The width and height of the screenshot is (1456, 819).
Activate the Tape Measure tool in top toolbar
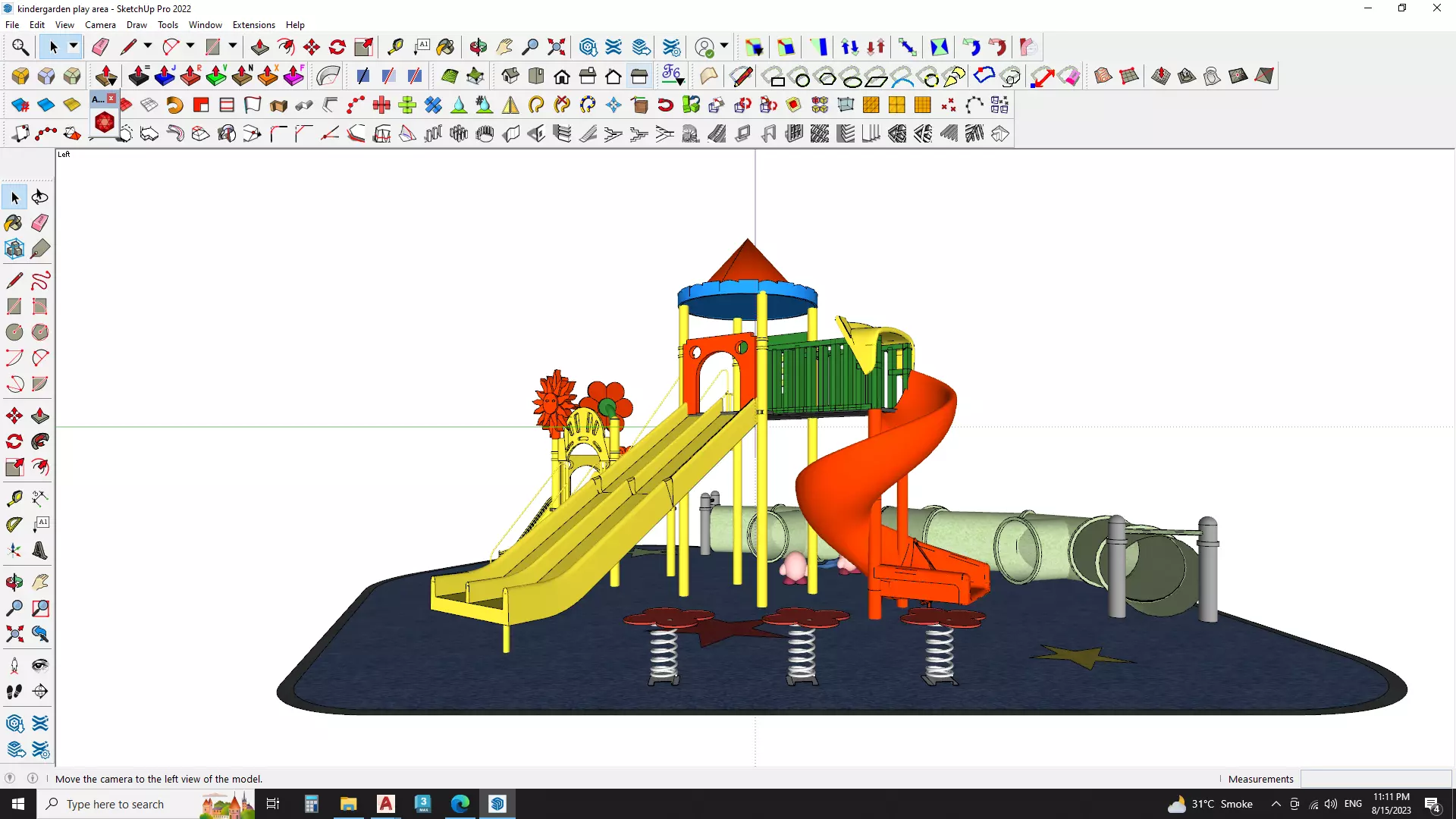[395, 47]
